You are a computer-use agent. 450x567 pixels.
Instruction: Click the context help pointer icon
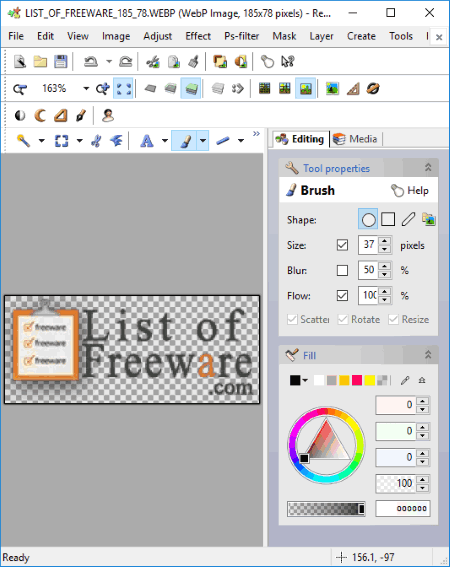(x=288, y=61)
